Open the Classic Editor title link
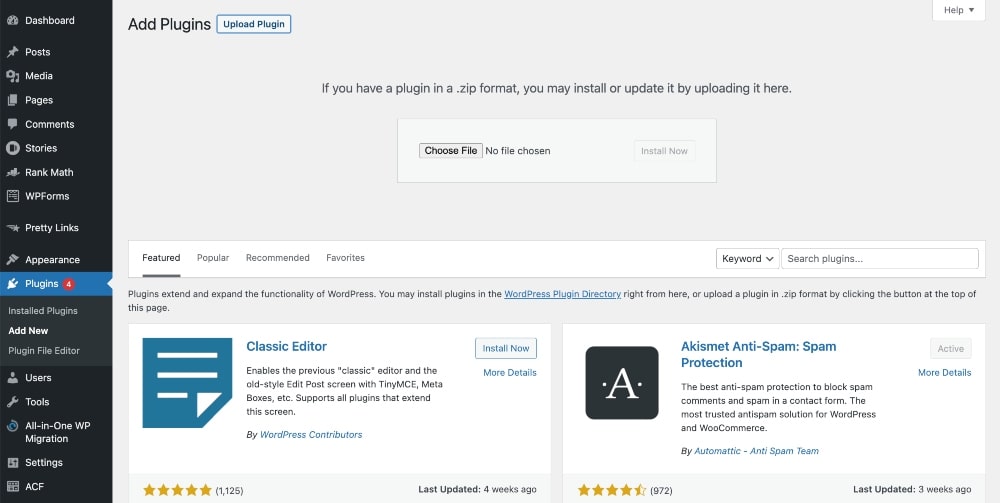1000x503 pixels. tap(286, 346)
